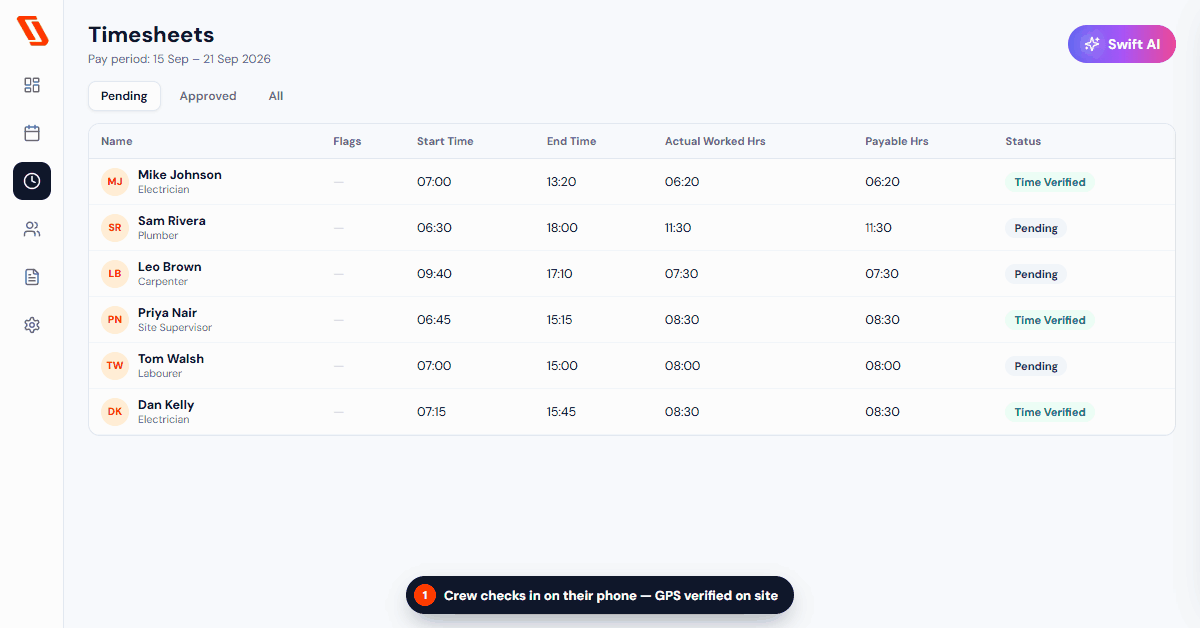
Task: Click the LB avatar for Leo Brown
Action: (115, 274)
